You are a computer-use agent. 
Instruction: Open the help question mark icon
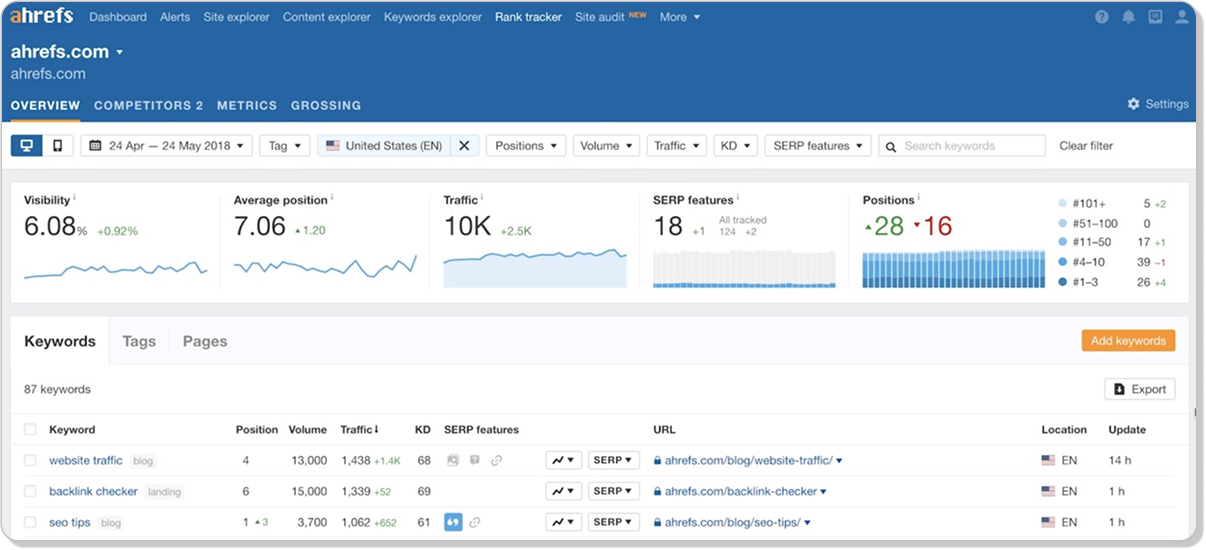coord(1102,17)
